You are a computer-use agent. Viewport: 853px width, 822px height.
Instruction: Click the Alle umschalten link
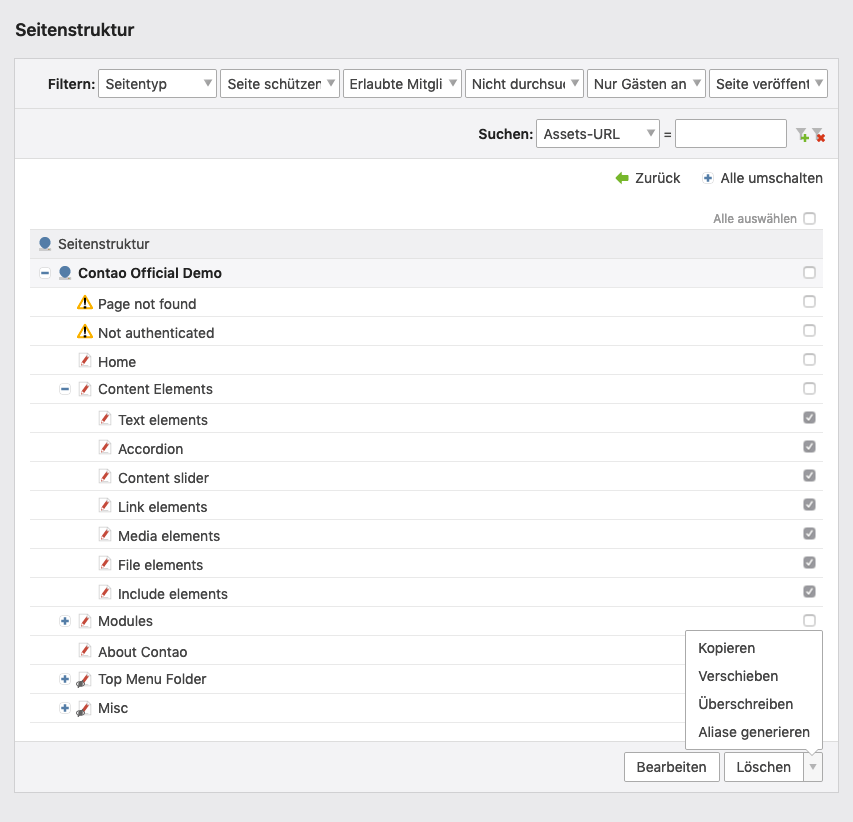[x=771, y=178]
